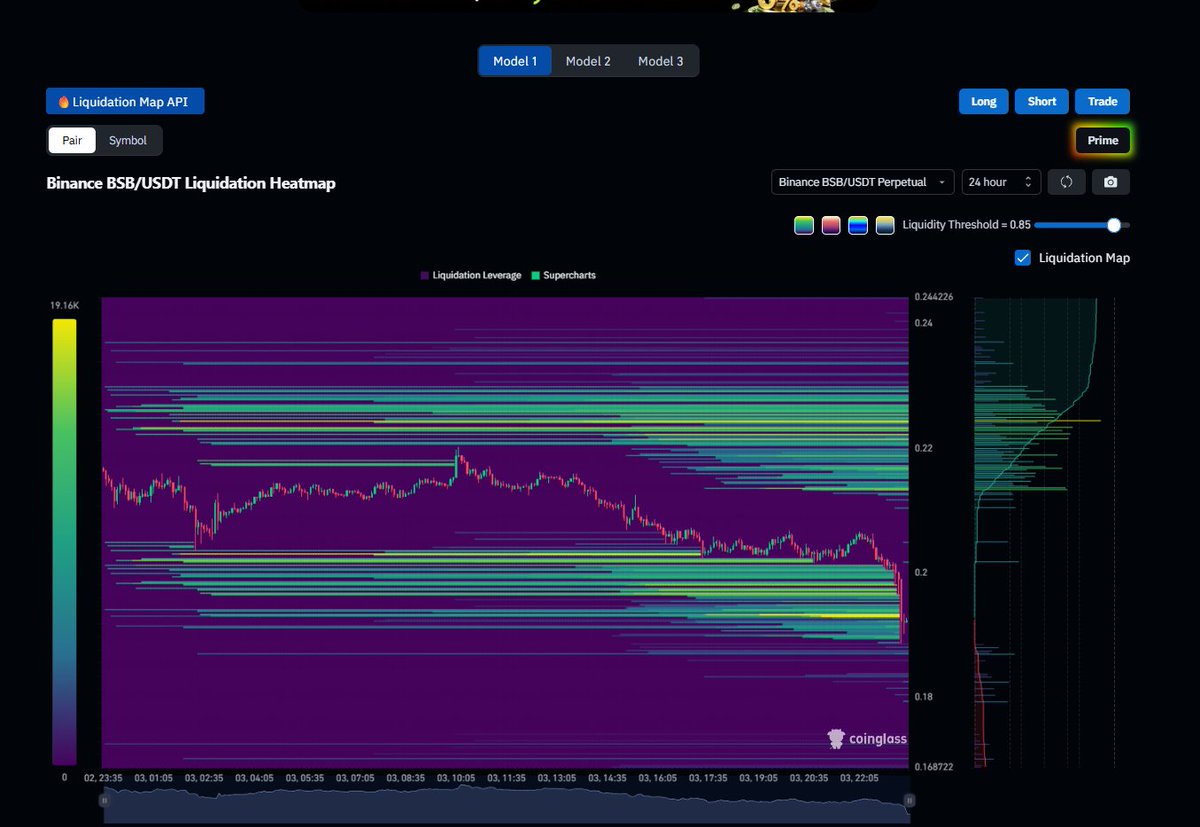Click the 03, 10:05 time axis label
Viewport: 1200px width, 827px height.
point(455,778)
